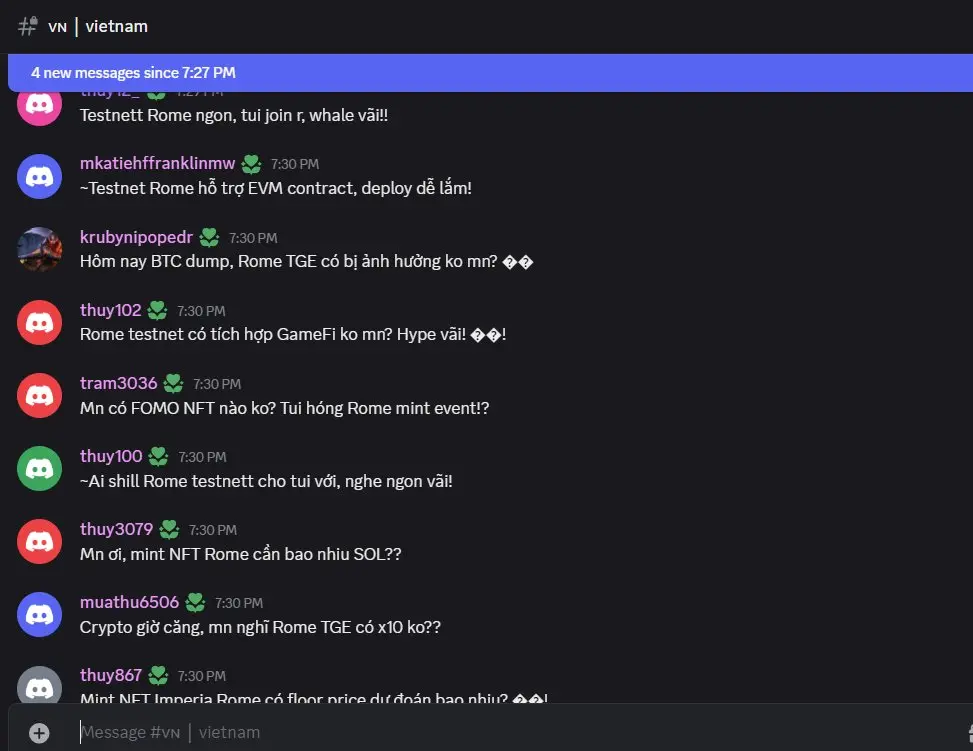Open the username krubynipopedr
The image size is (973, 751).
click(137, 237)
